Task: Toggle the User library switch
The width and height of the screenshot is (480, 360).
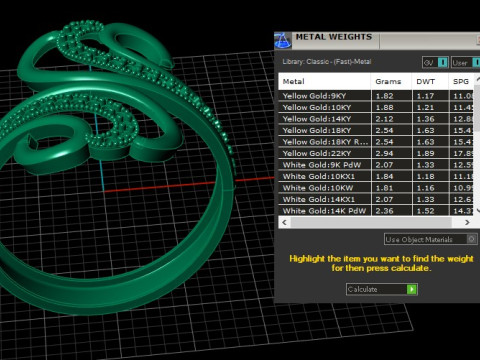Action: (x=466, y=62)
